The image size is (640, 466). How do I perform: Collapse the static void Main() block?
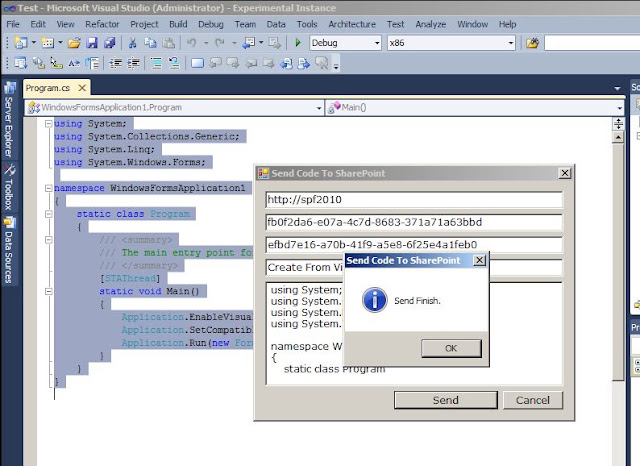pos(49,291)
